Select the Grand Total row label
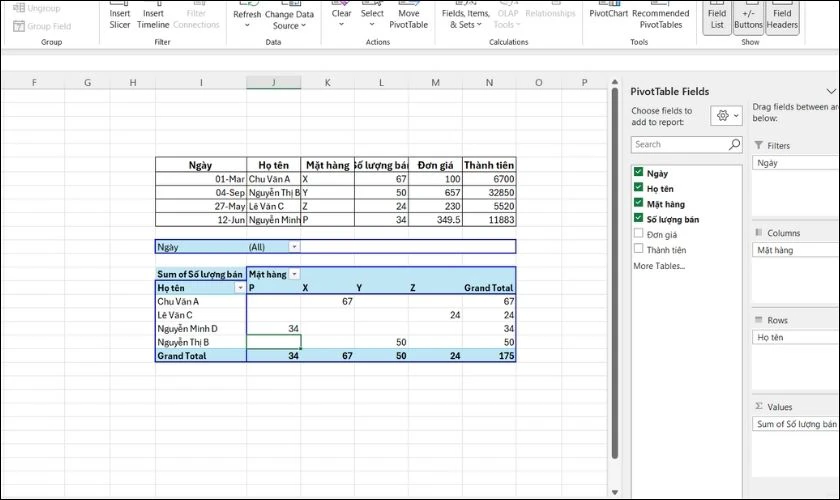Image resolution: width=840 pixels, height=500 pixels. [x=201, y=356]
